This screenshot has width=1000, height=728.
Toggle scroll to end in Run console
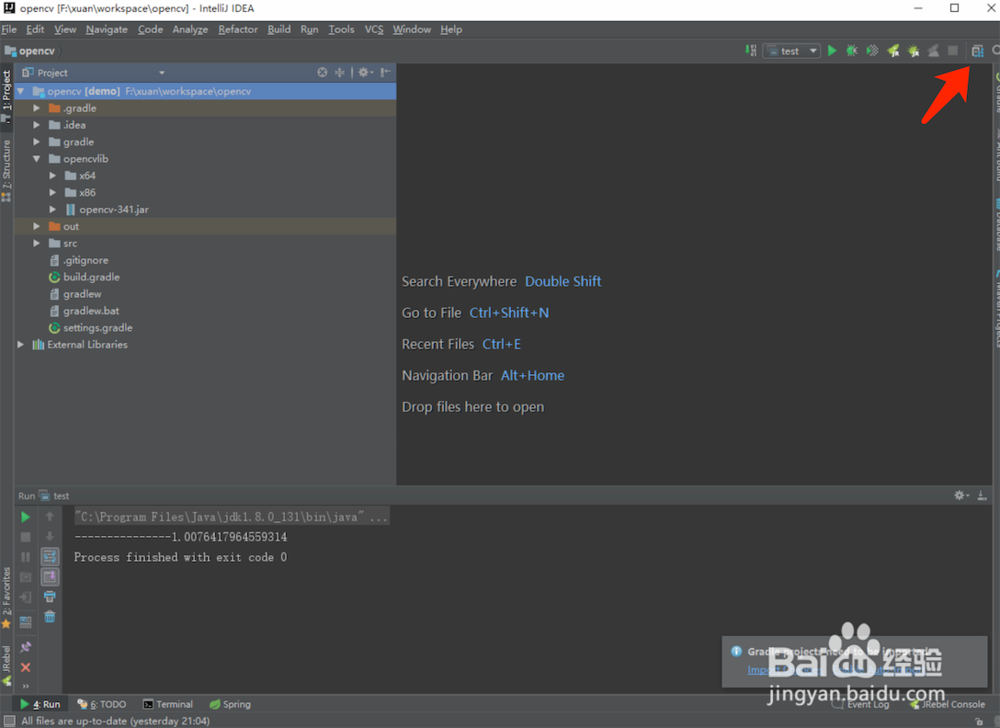pos(50,577)
